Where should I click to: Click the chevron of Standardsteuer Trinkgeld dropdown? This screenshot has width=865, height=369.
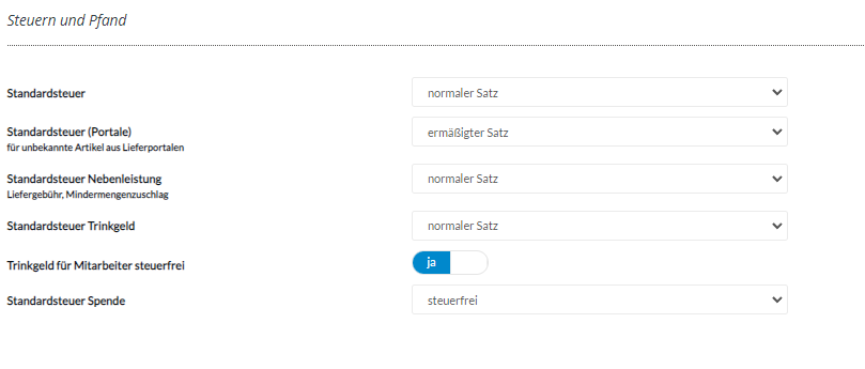(x=777, y=226)
